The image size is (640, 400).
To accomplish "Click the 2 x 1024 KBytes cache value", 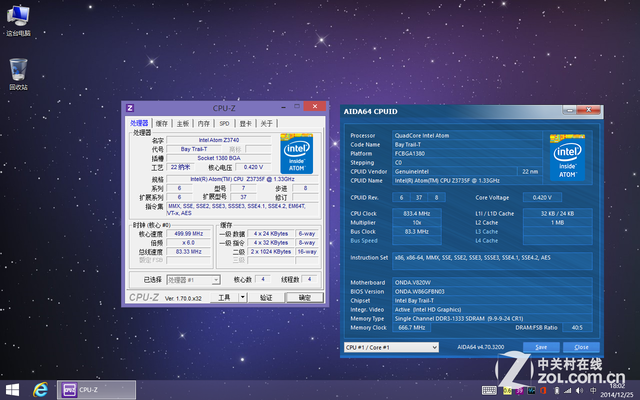I will [x=271, y=251].
